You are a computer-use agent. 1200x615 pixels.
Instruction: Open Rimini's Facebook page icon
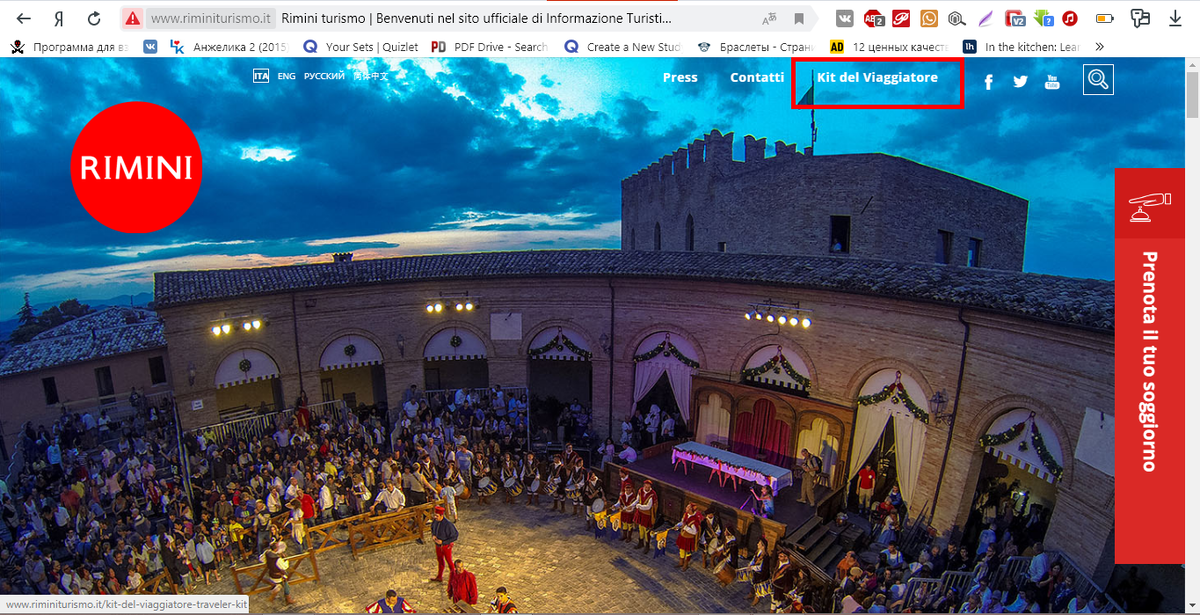click(989, 82)
